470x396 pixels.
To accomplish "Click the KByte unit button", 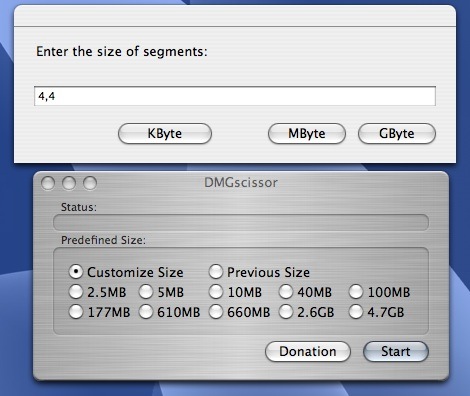I will (165, 134).
